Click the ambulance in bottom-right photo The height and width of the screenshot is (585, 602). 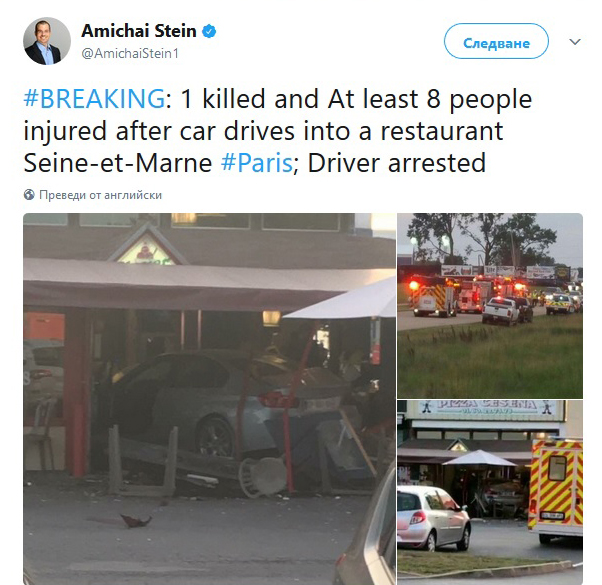pos(556,490)
